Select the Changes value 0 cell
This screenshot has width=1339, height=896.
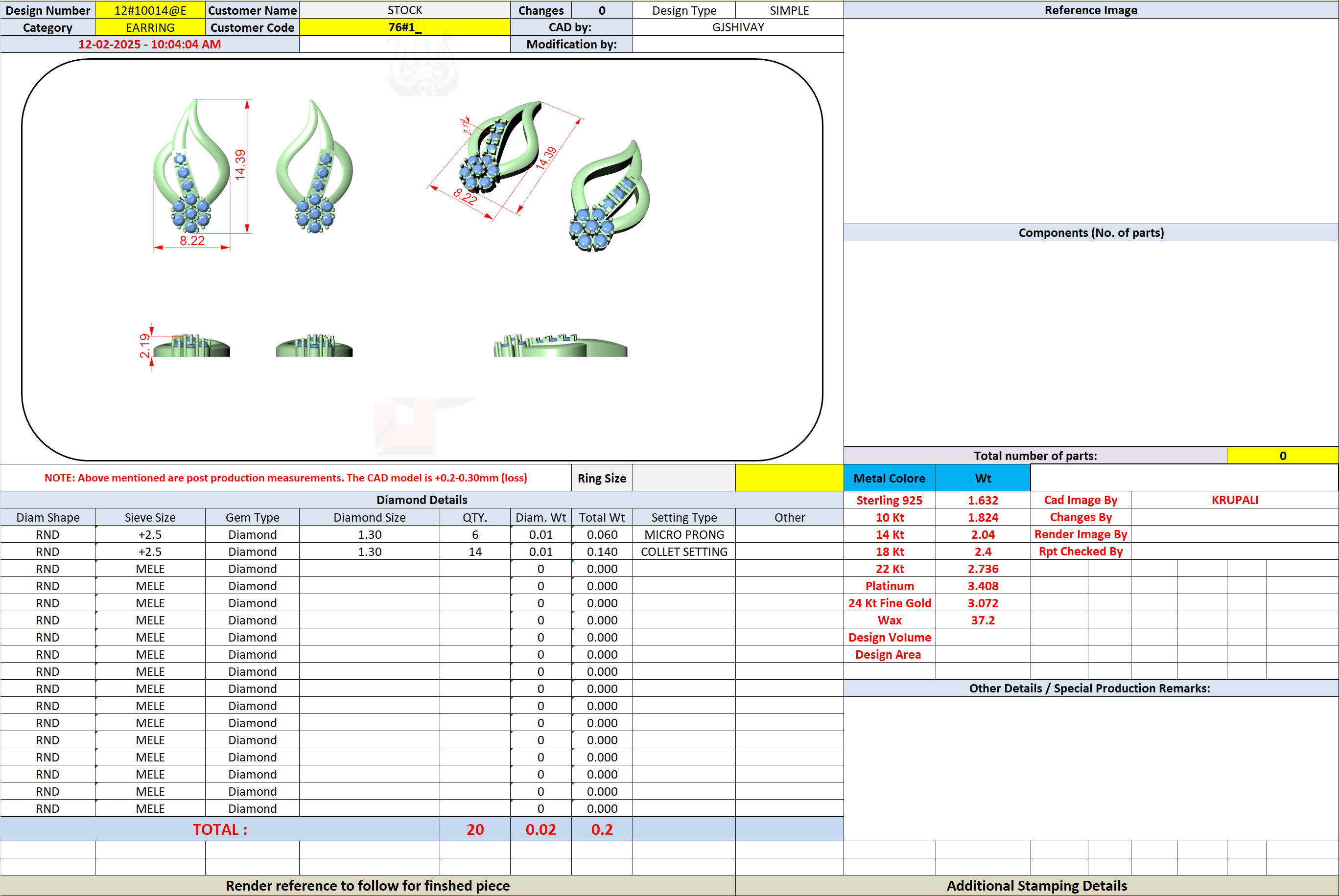(602, 10)
